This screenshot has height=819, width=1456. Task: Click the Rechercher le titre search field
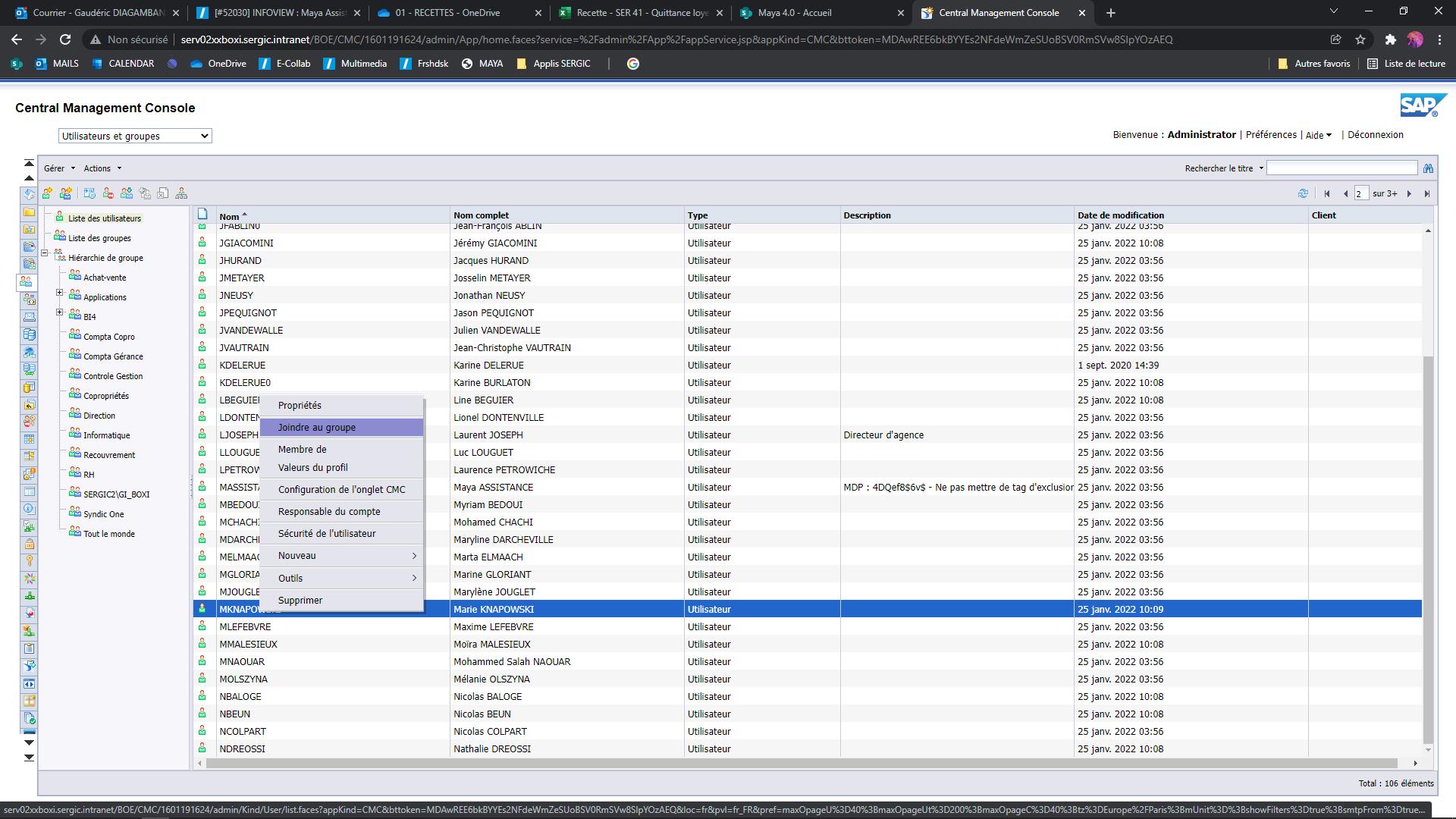tap(1341, 168)
